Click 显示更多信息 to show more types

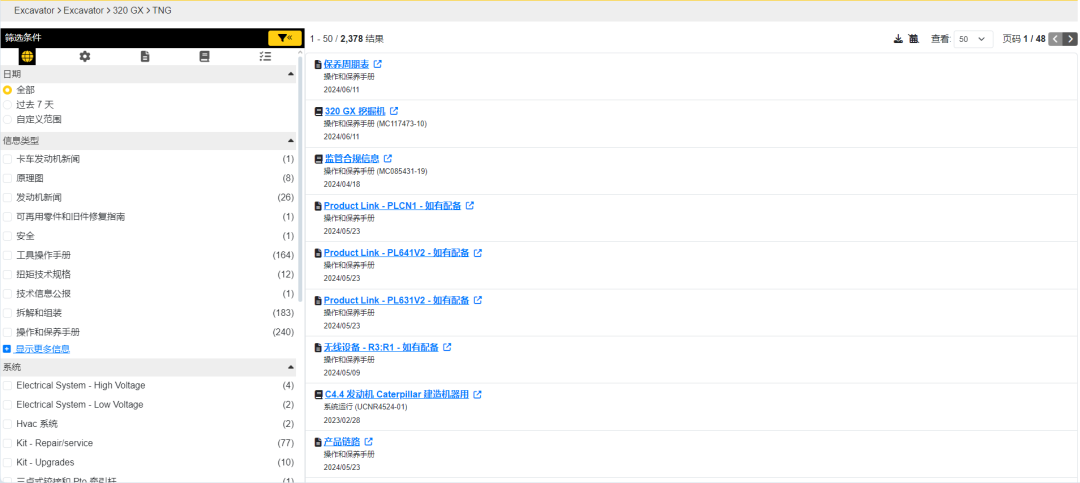[x=43, y=349]
